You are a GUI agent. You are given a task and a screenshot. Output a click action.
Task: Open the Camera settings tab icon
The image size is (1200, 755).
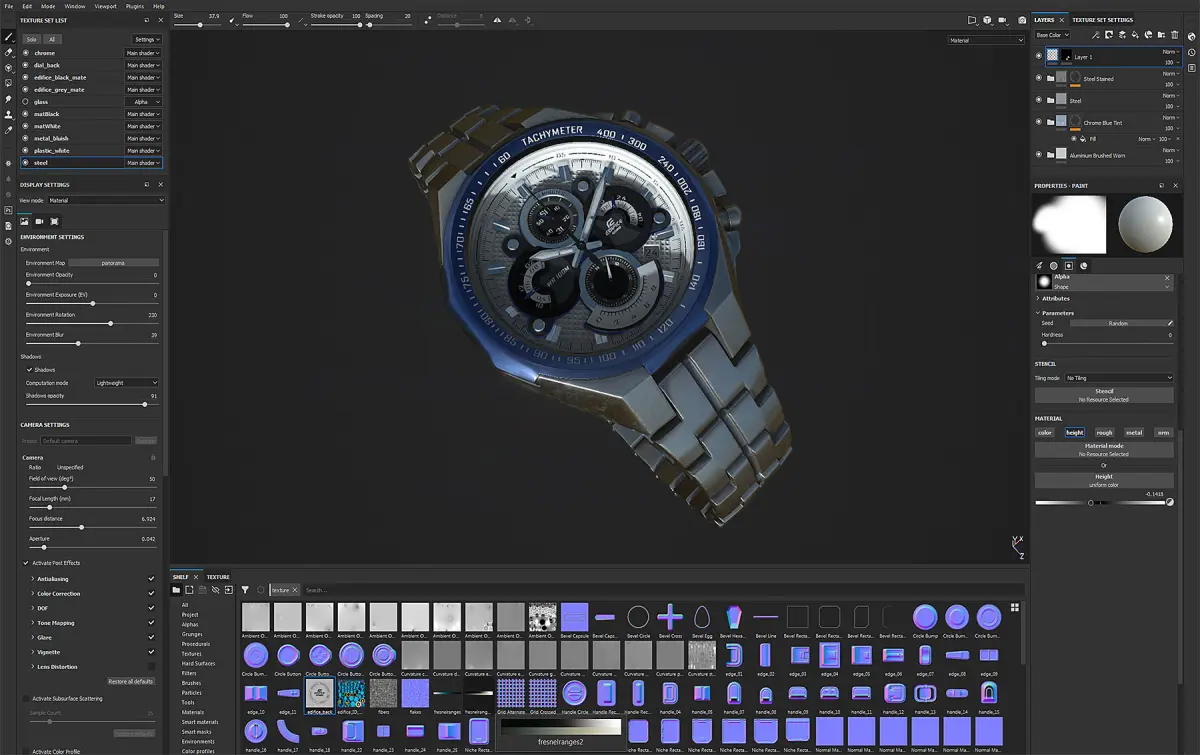click(x=40, y=221)
